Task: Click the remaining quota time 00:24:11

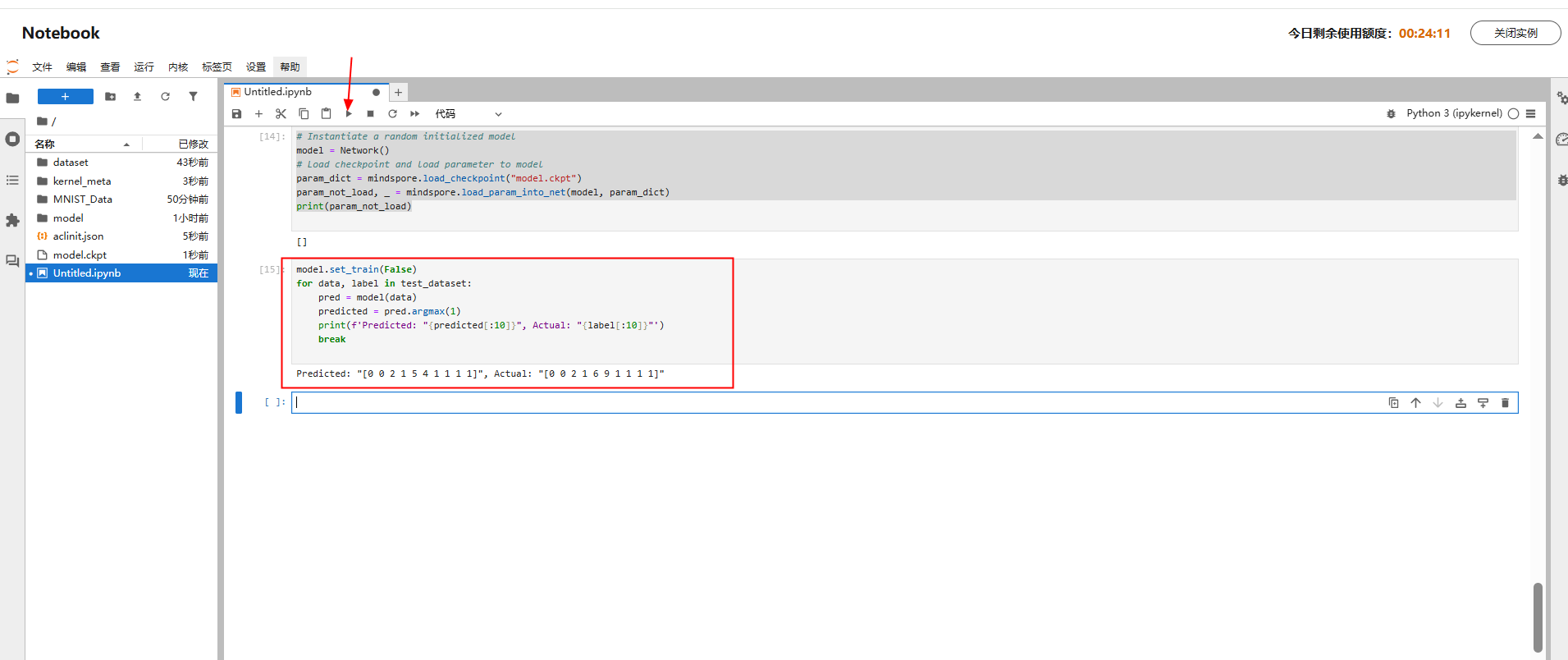Action: 1424,34
